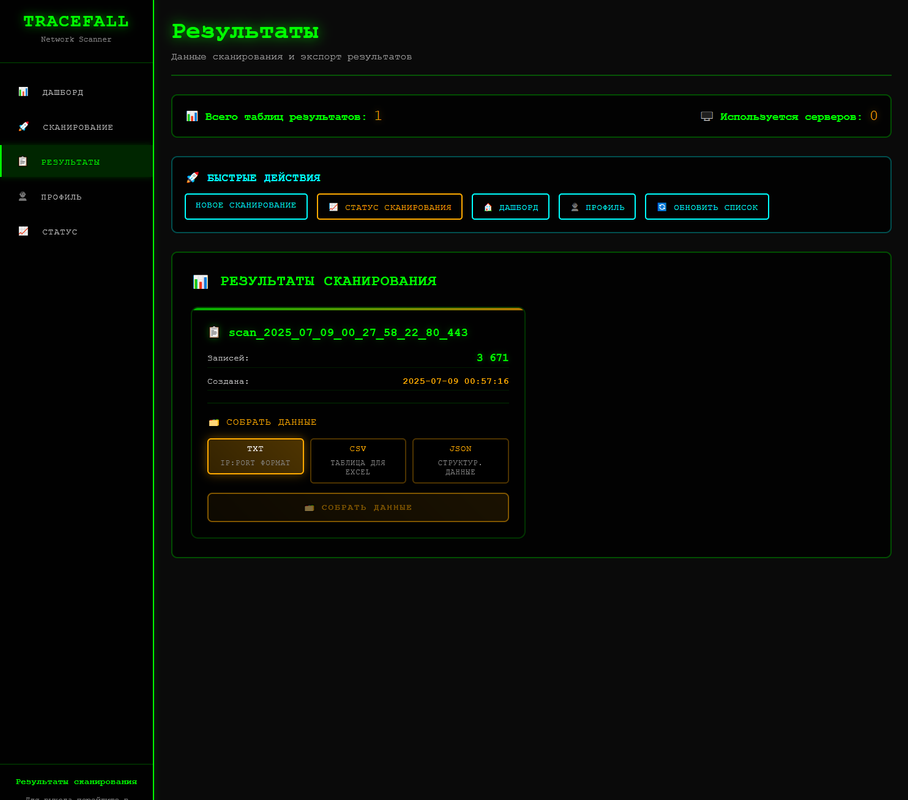Select TXT IP:PORT format option

pos(255,456)
